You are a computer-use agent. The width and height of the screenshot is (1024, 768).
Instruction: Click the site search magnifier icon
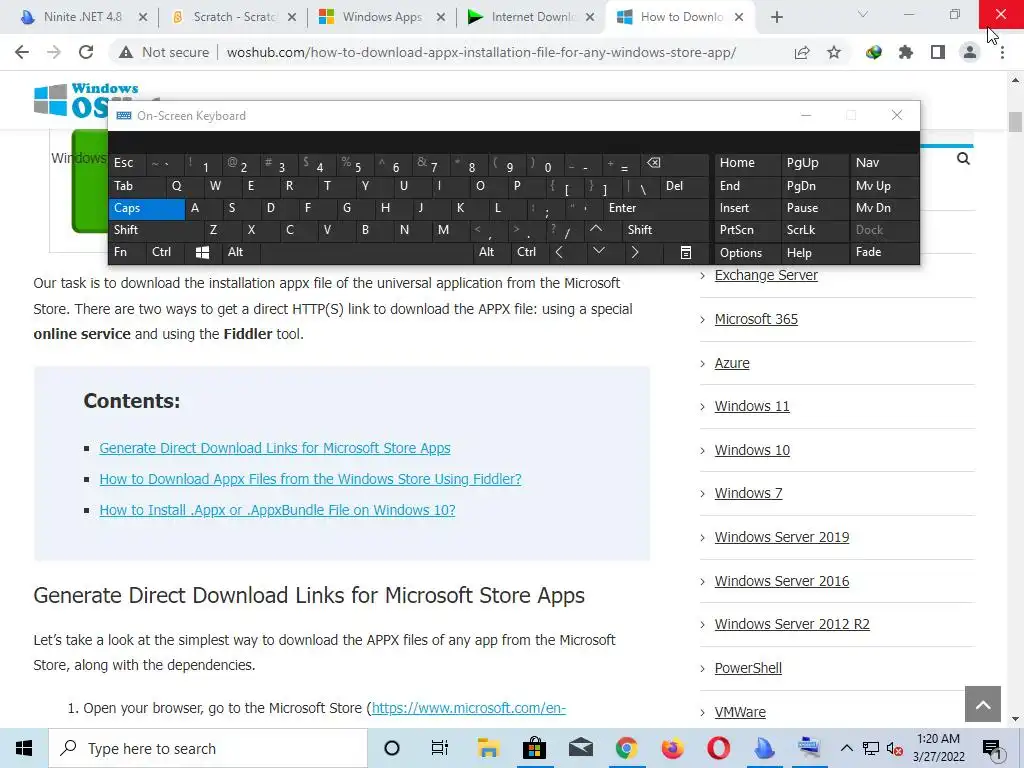963,159
